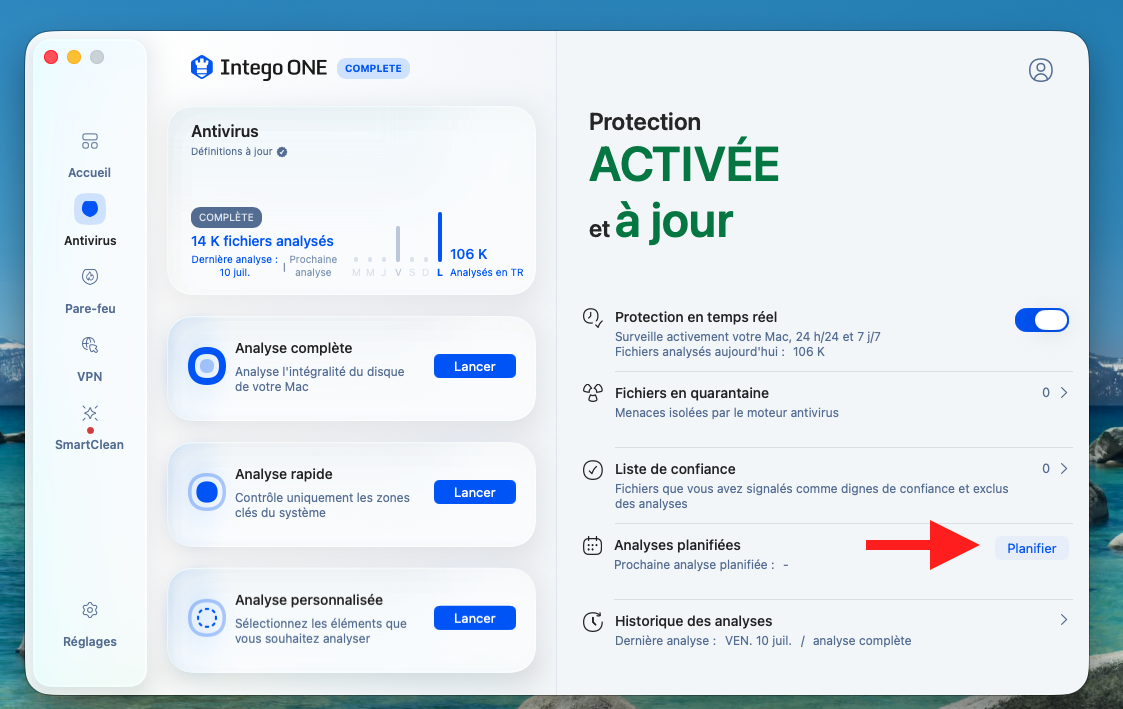This screenshot has height=709, width=1123.
Task: Click "Analyses planifiées" title
Action: pyautogui.click(x=677, y=545)
